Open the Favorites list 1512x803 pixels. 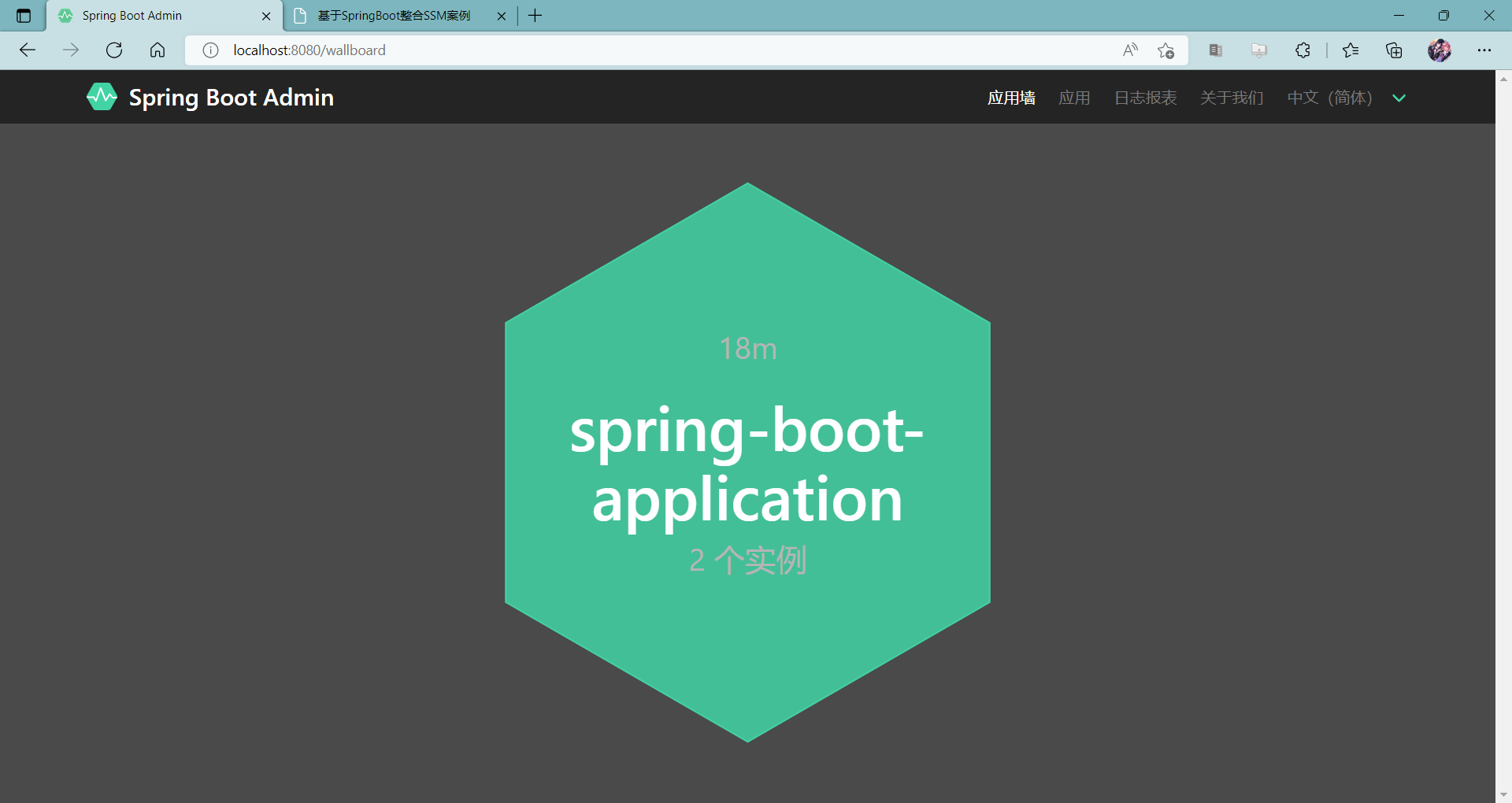[1351, 50]
